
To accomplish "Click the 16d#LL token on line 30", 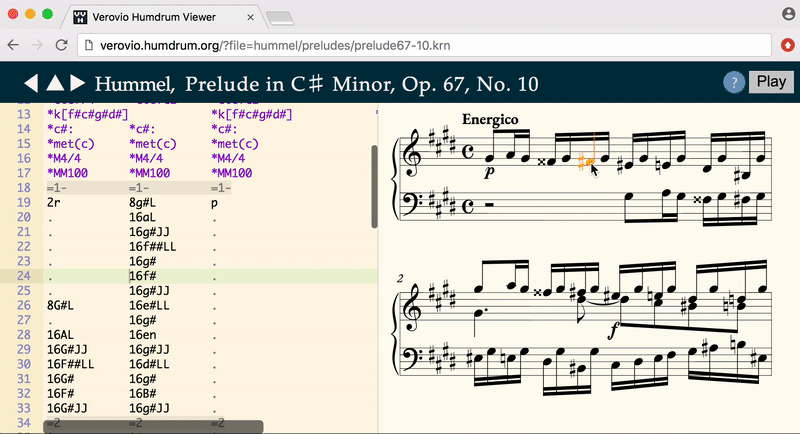I will click(x=149, y=364).
